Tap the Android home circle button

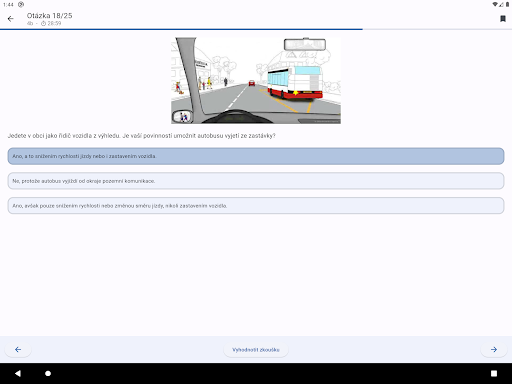click(48, 373)
